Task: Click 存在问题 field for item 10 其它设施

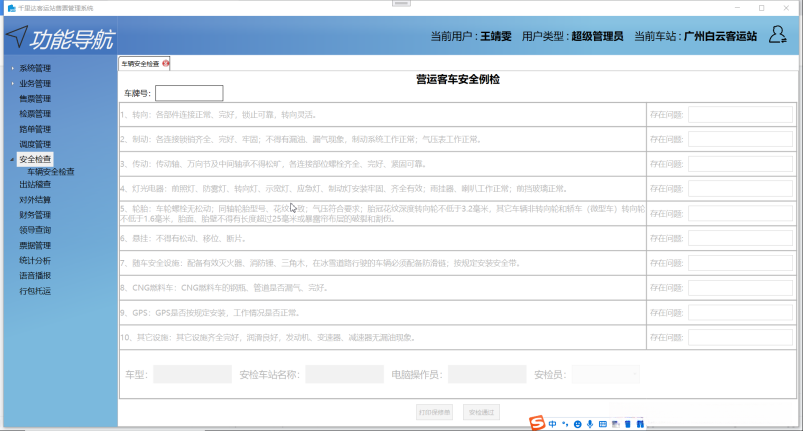Action: [741, 337]
